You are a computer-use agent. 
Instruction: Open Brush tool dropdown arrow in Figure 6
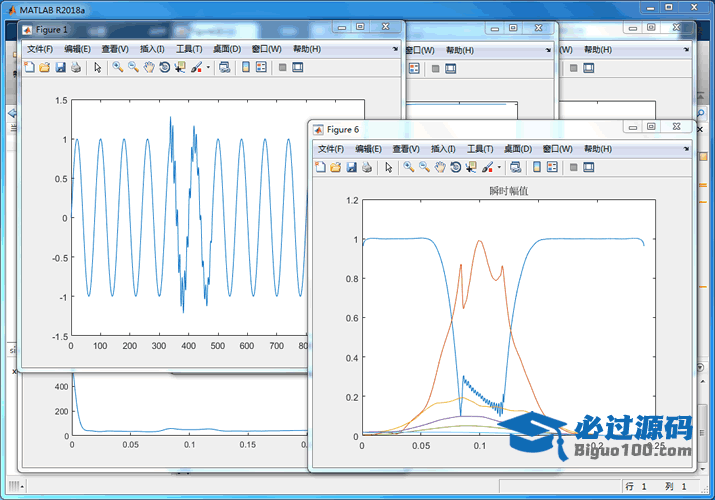[499, 168]
